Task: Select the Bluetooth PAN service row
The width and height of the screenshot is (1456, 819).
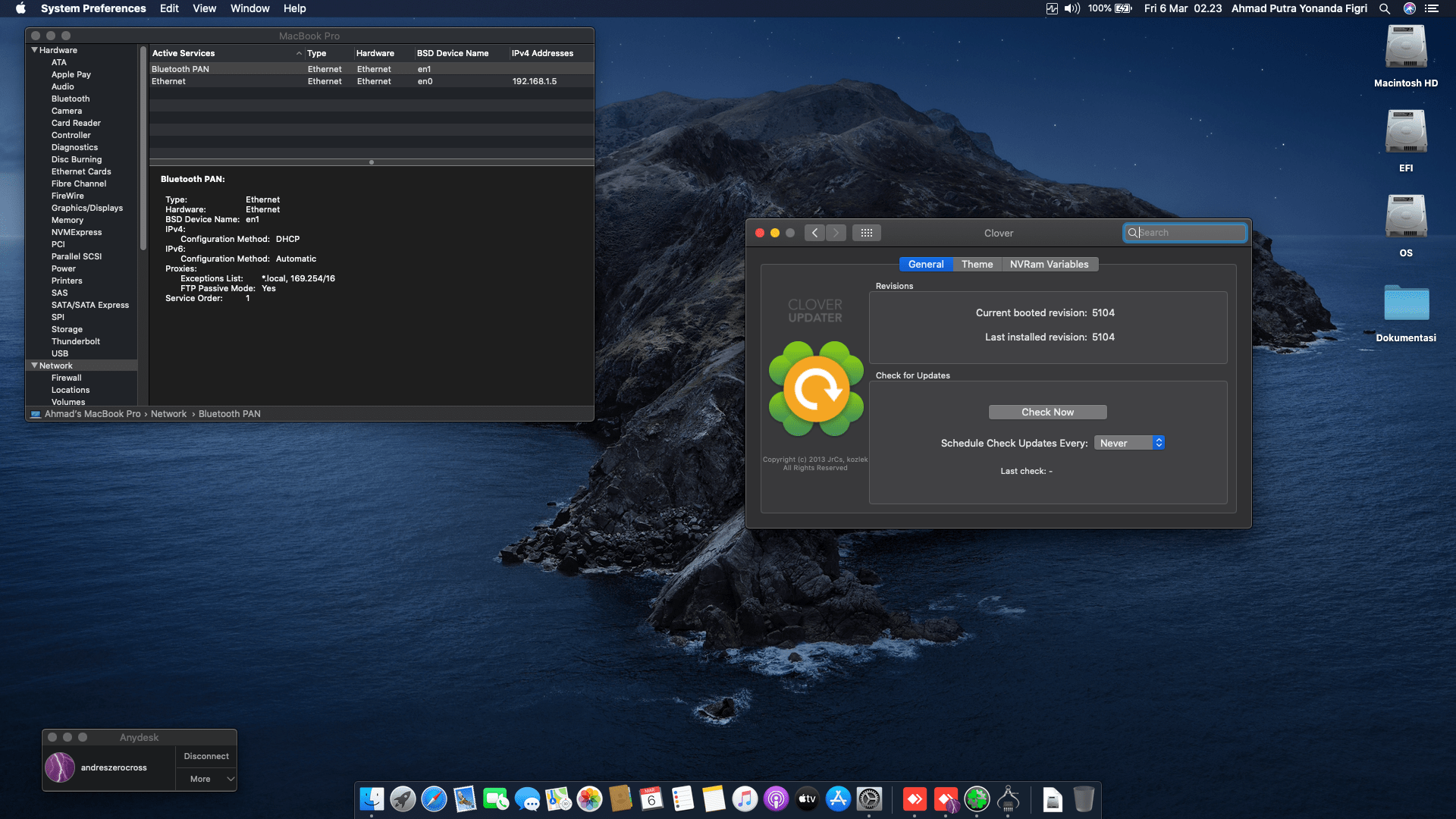Action: coord(372,69)
